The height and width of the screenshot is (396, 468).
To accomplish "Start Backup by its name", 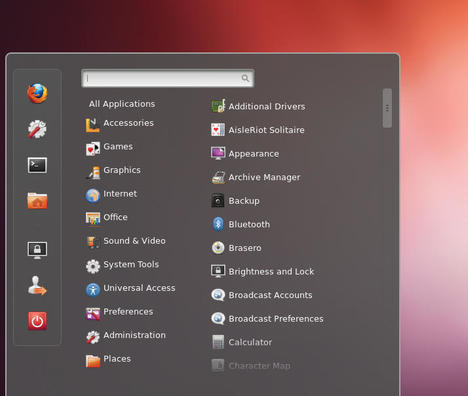I will [244, 201].
